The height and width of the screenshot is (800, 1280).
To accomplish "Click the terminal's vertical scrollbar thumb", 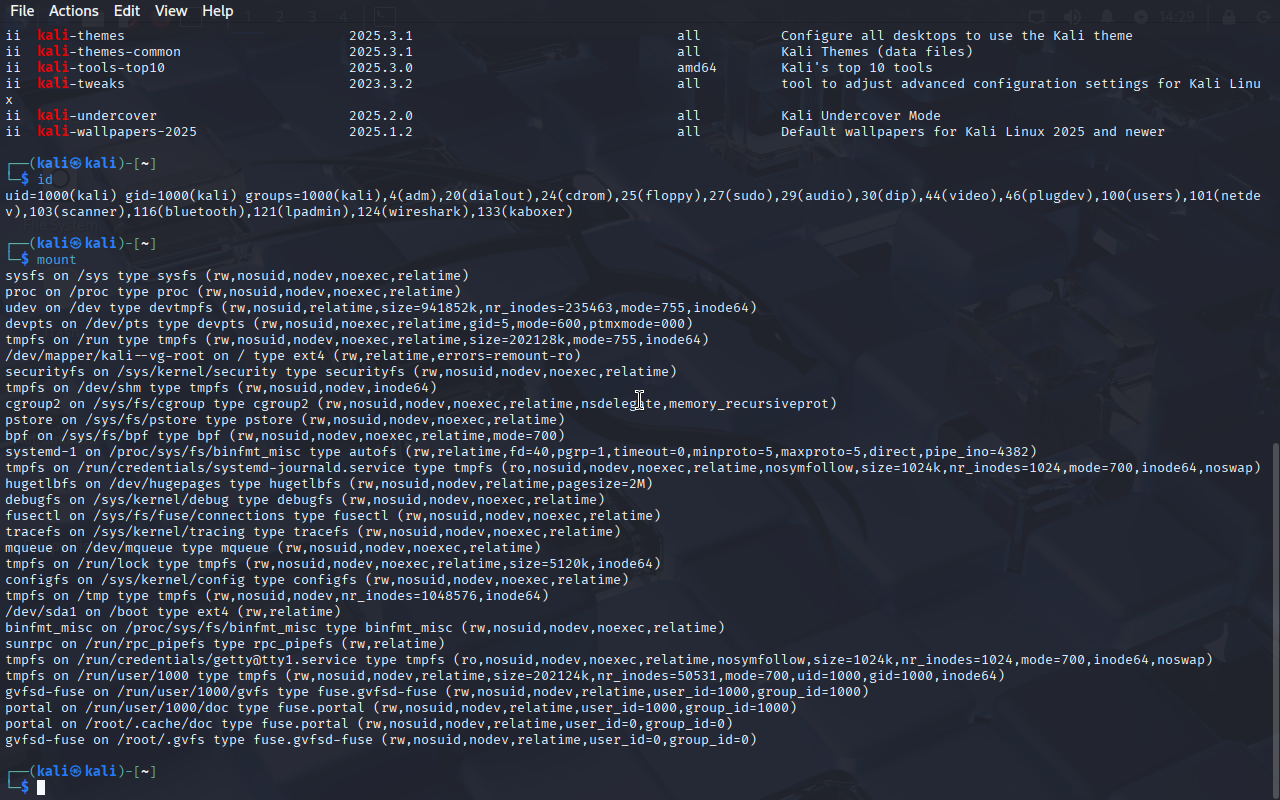I will click(1274, 620).
